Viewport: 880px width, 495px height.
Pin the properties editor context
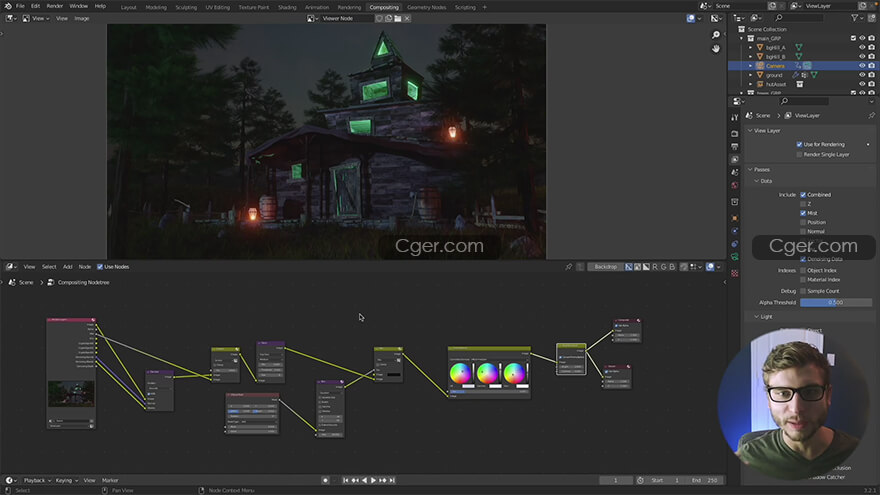871,115
